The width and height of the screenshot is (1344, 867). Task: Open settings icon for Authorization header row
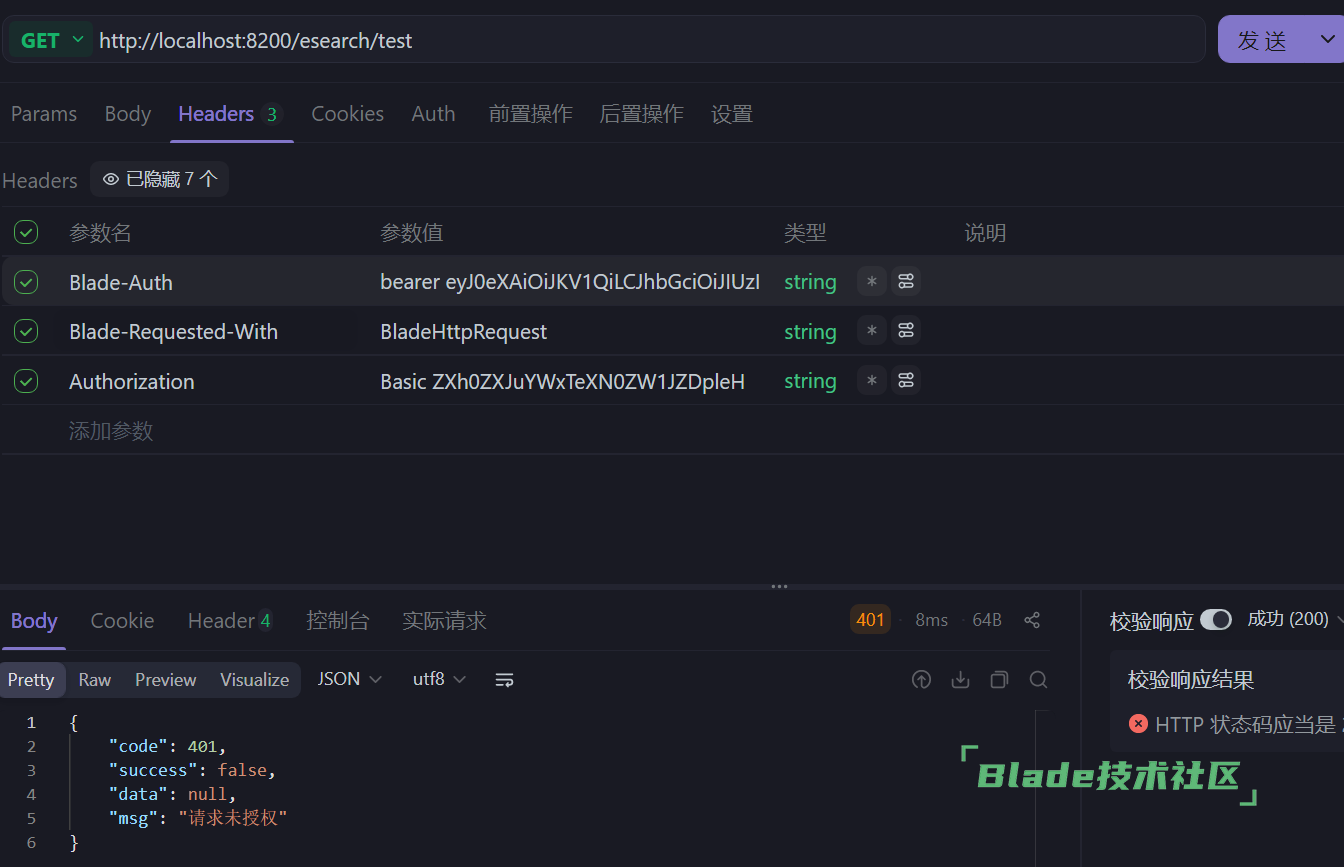click(x=906, y=381)
